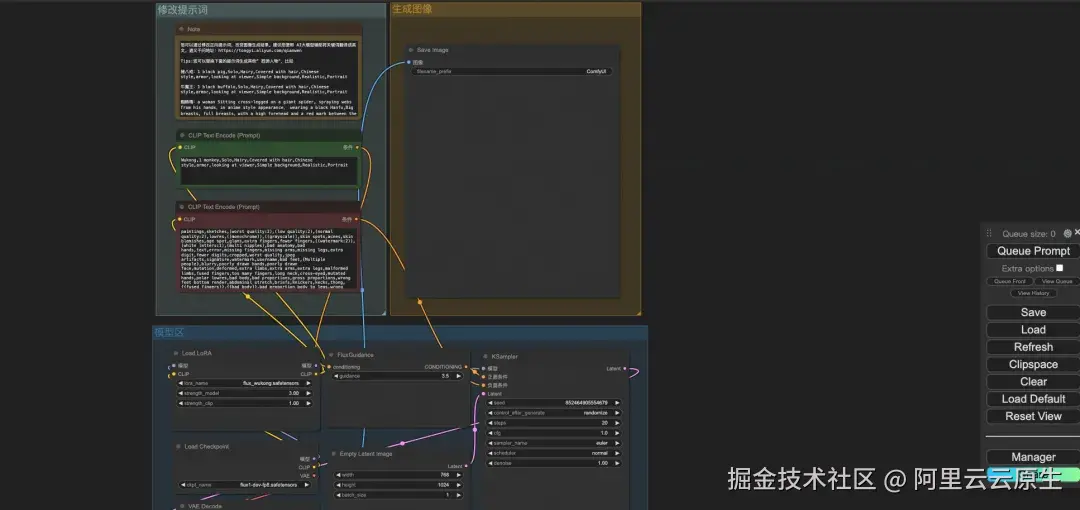
Task: Click the positive prompt text box starting with Wukong
Action: [269, 172]
